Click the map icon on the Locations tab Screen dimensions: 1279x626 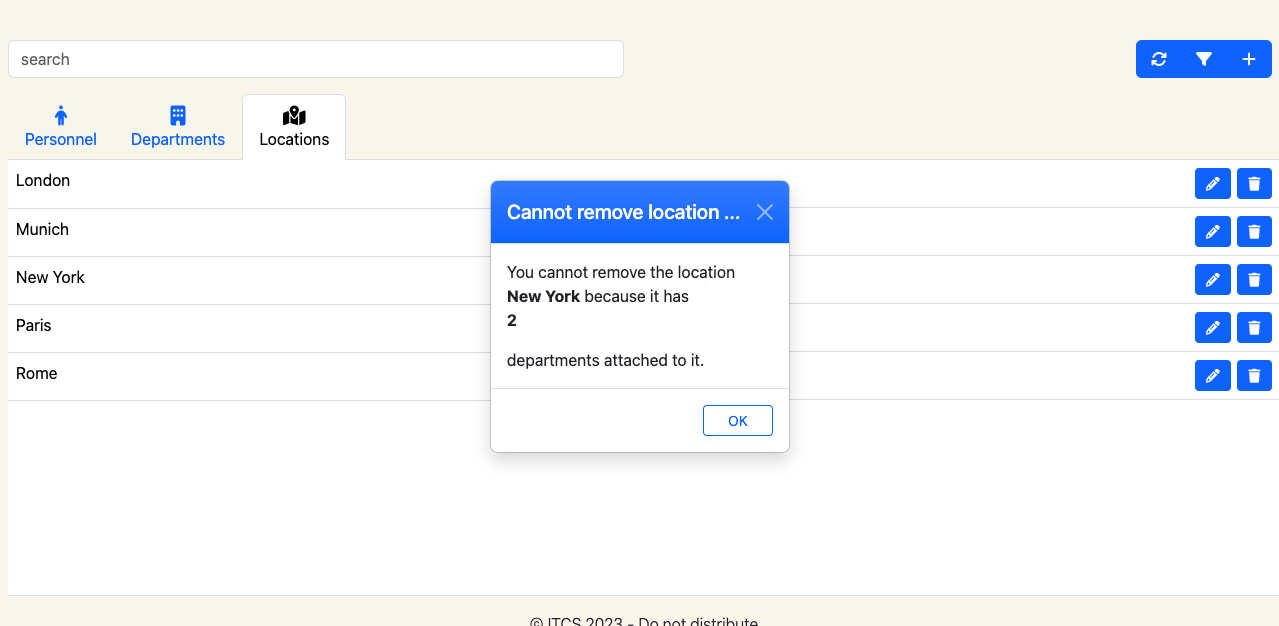(x=293, y=114)
